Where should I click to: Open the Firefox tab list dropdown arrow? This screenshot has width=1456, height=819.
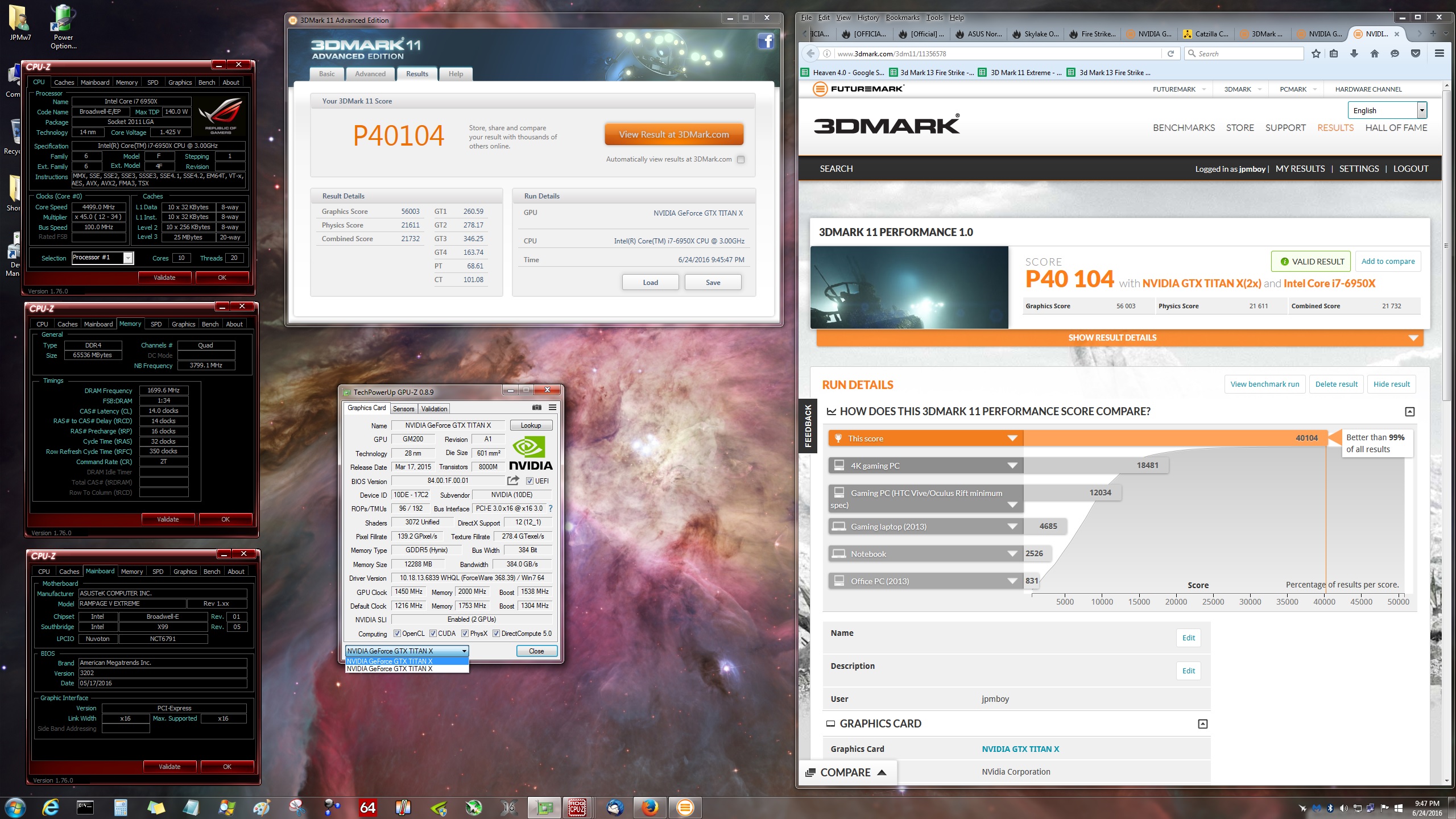click(1446, 34)
